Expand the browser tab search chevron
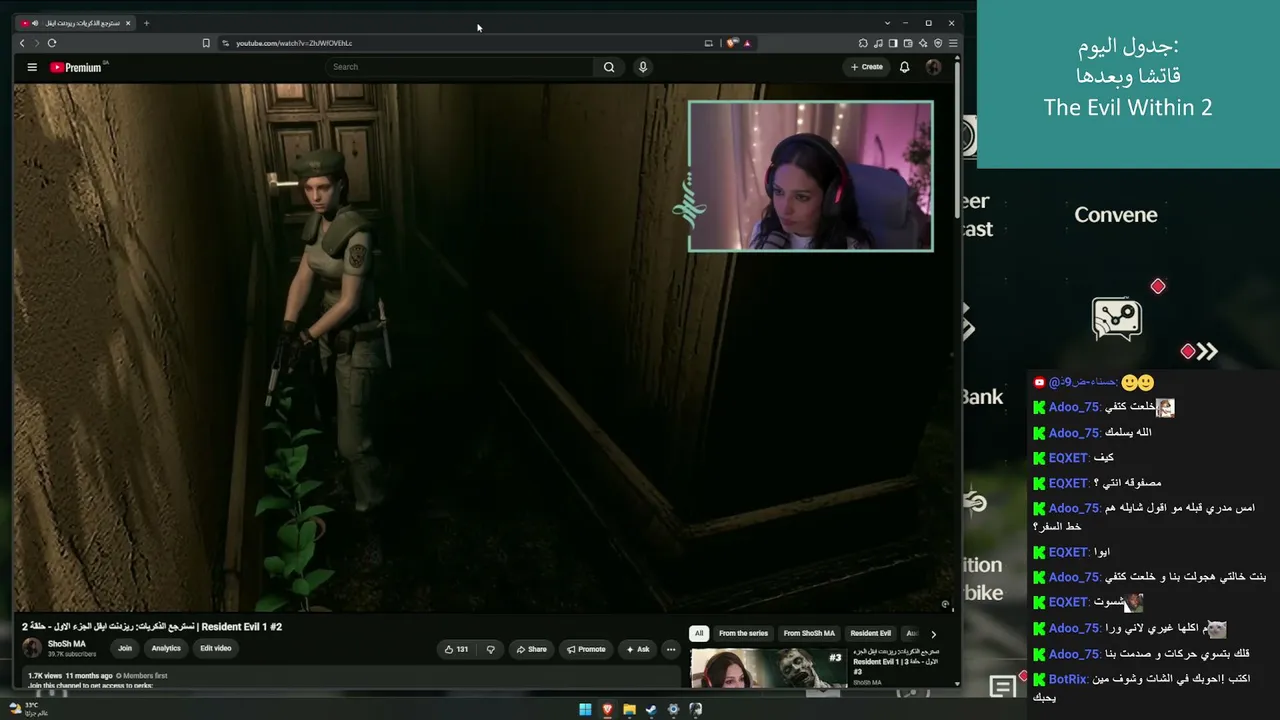This screenshot has width=1280, height=720. 887,23
